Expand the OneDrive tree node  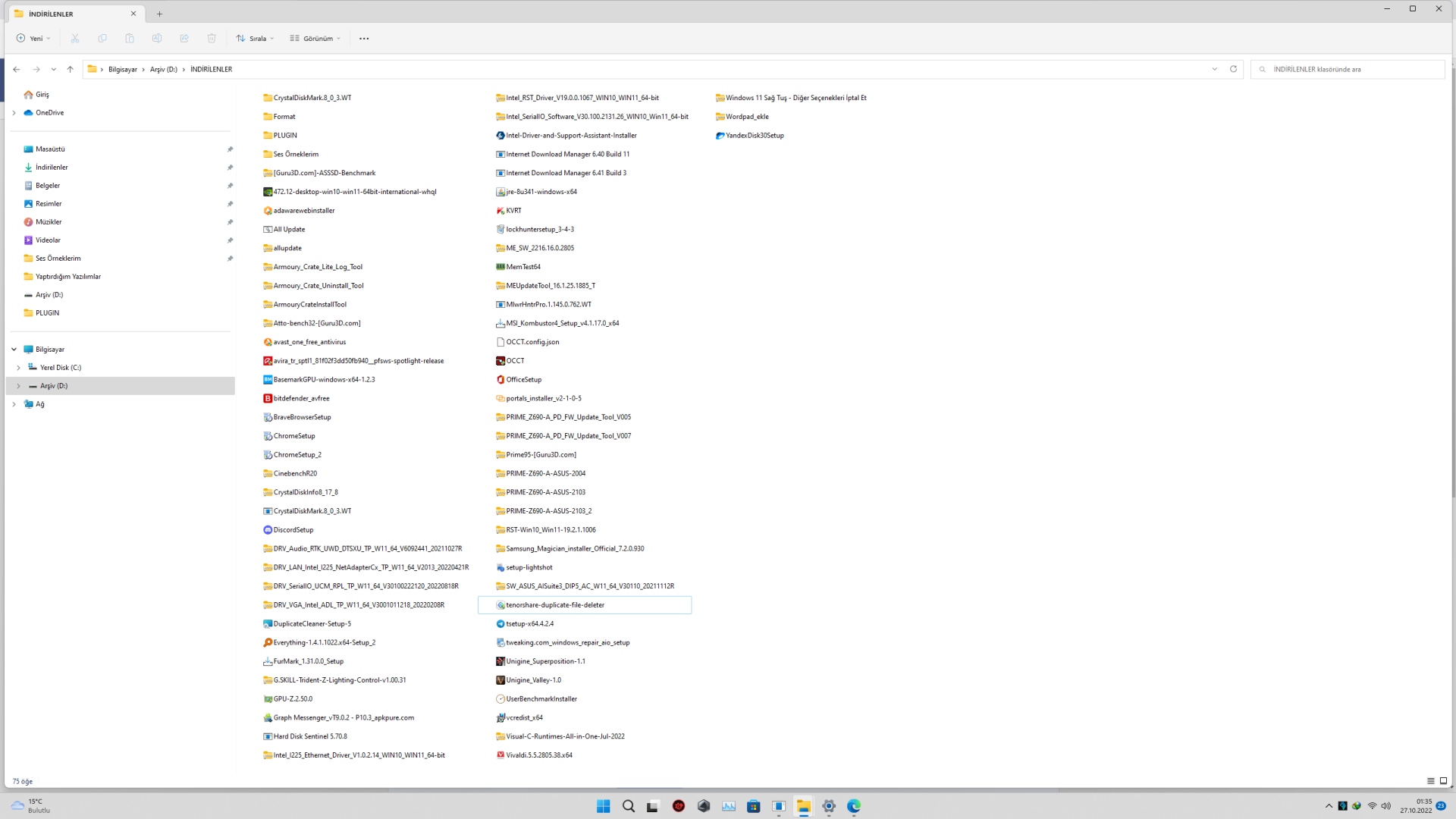[x=14, y=113]
